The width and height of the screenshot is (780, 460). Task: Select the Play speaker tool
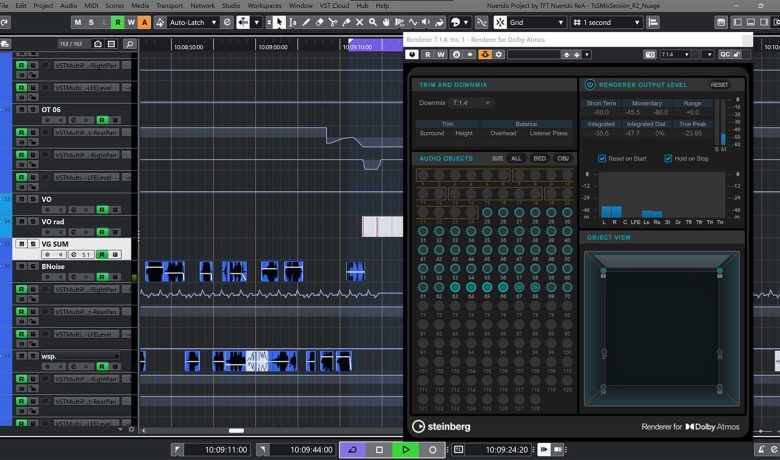point(426,22)
